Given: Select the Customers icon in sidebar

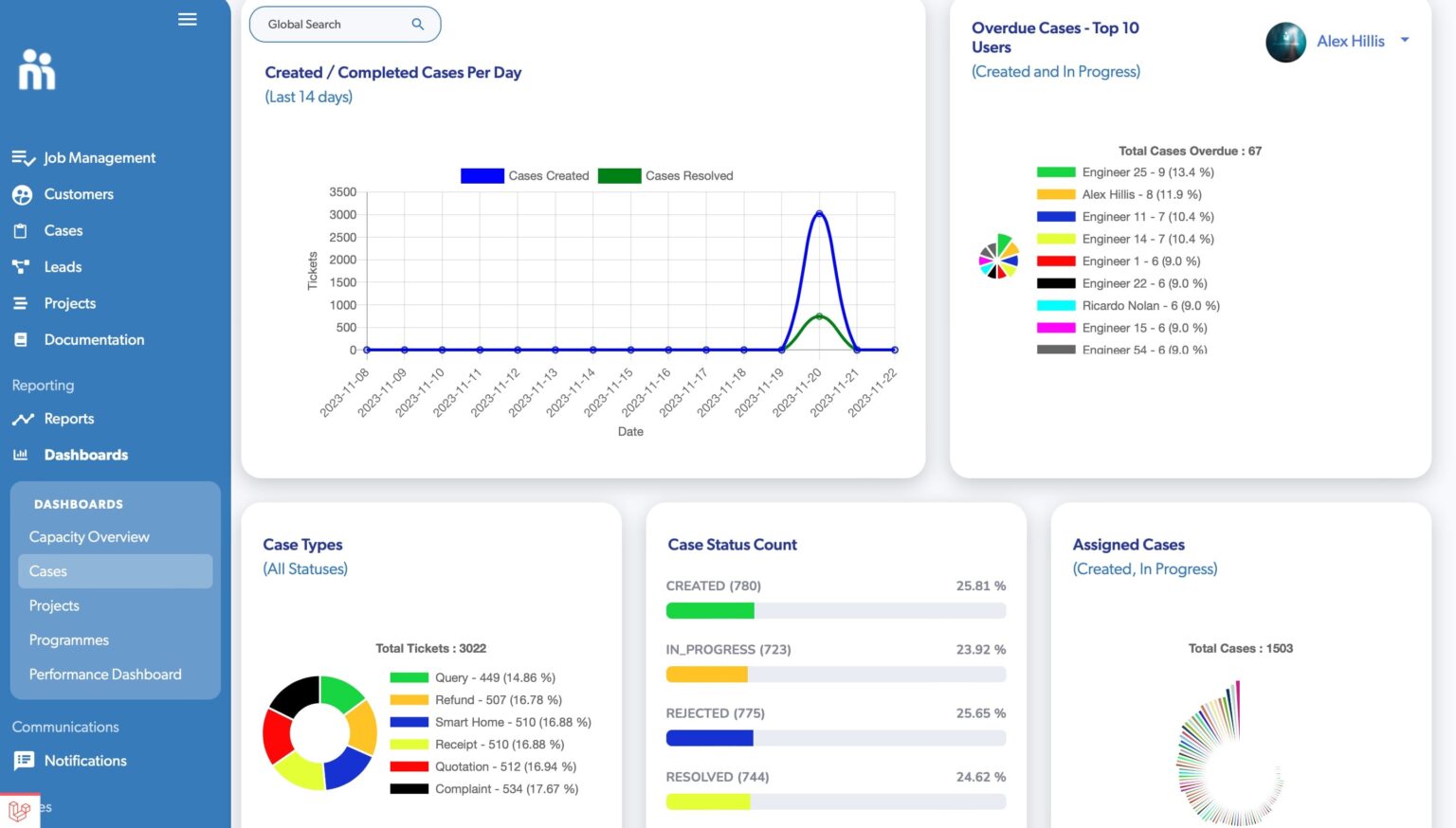Looking at the screenshot, I should [23, 194].
